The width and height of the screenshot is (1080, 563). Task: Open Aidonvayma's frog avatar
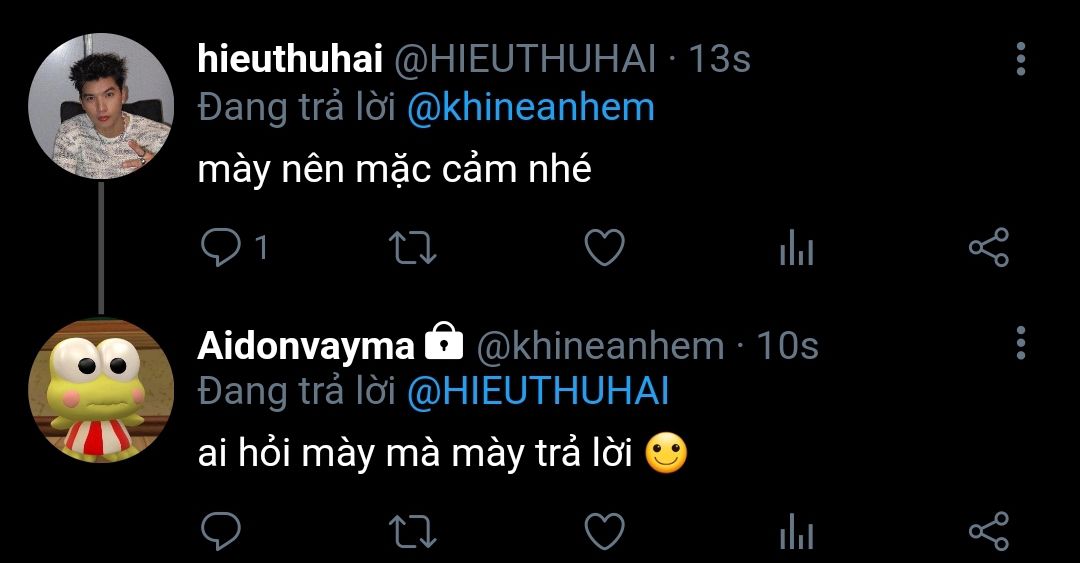100,391
